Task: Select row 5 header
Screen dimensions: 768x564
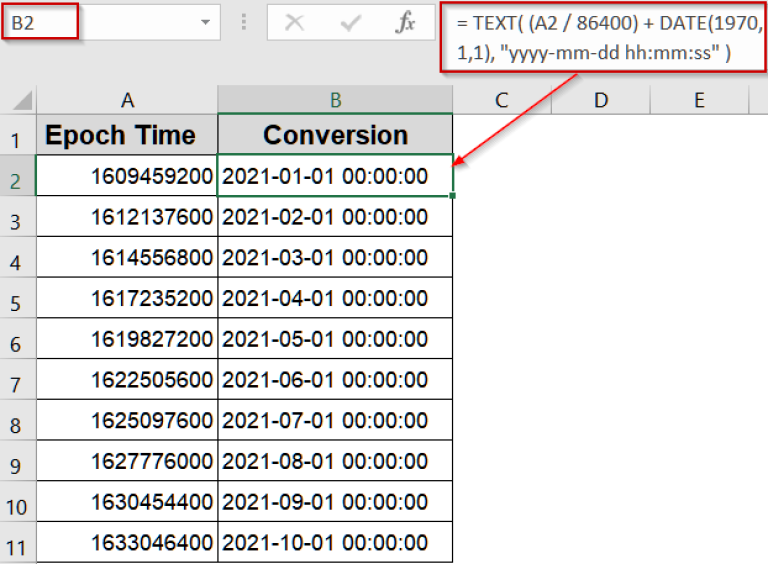Action: (x=18, y=298)
